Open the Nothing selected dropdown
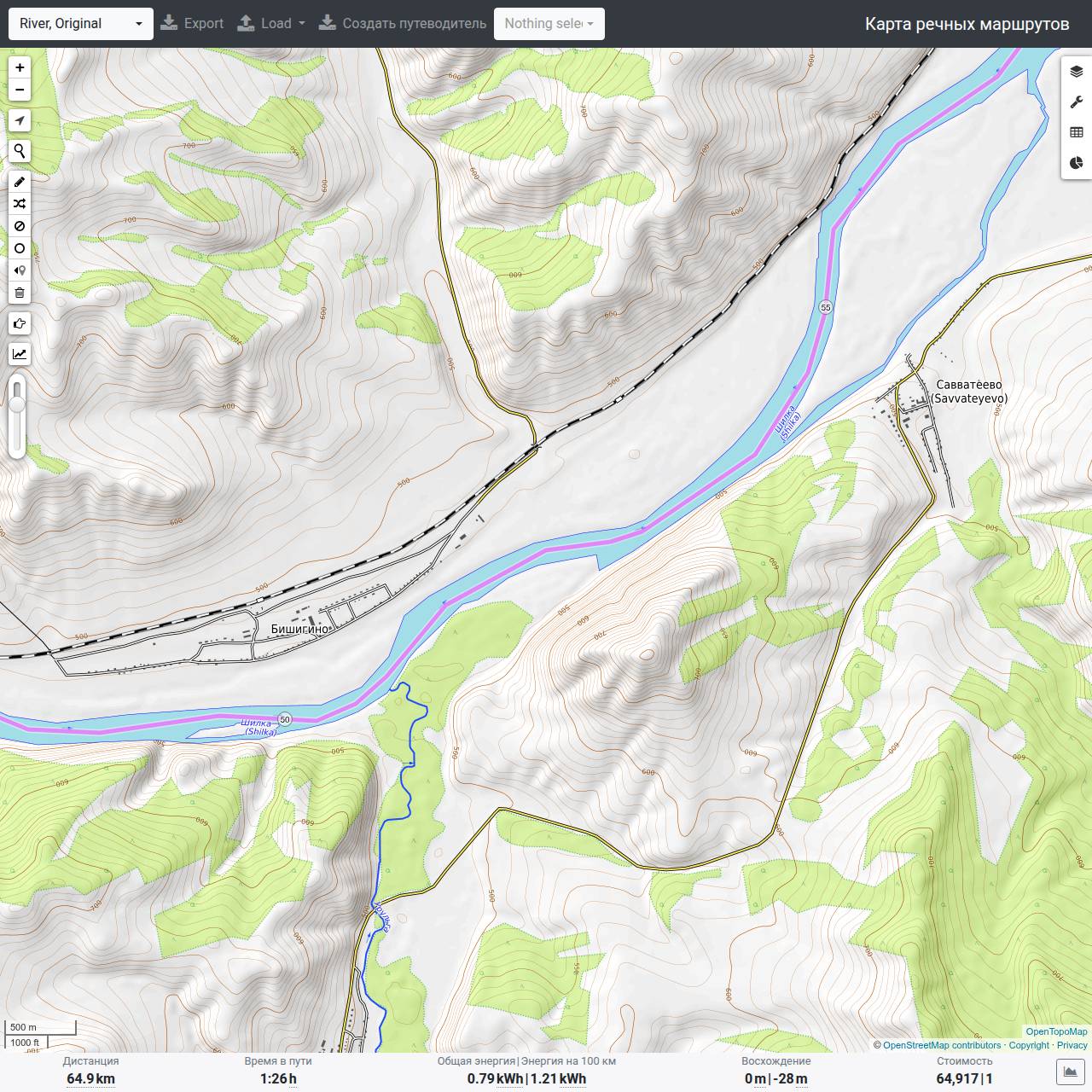The image size is (1092, 1092). point(549,24)
